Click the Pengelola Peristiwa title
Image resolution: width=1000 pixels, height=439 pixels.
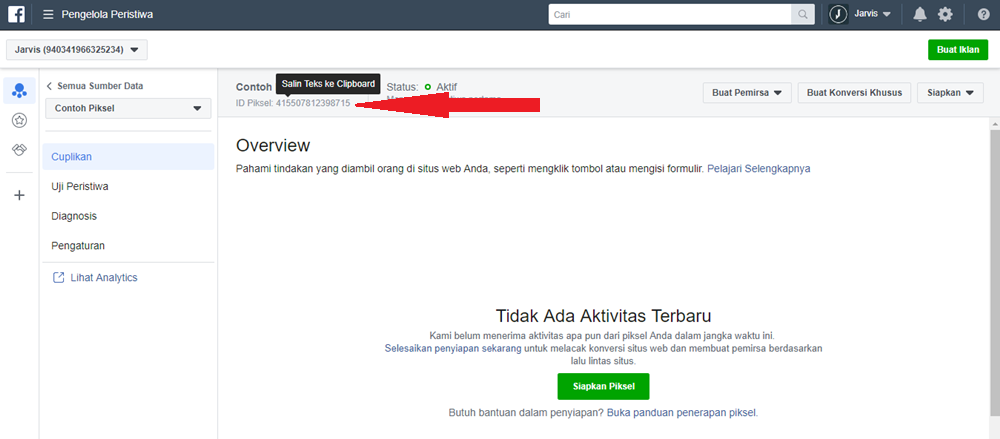pyautogui.click(x=107, y=14)
